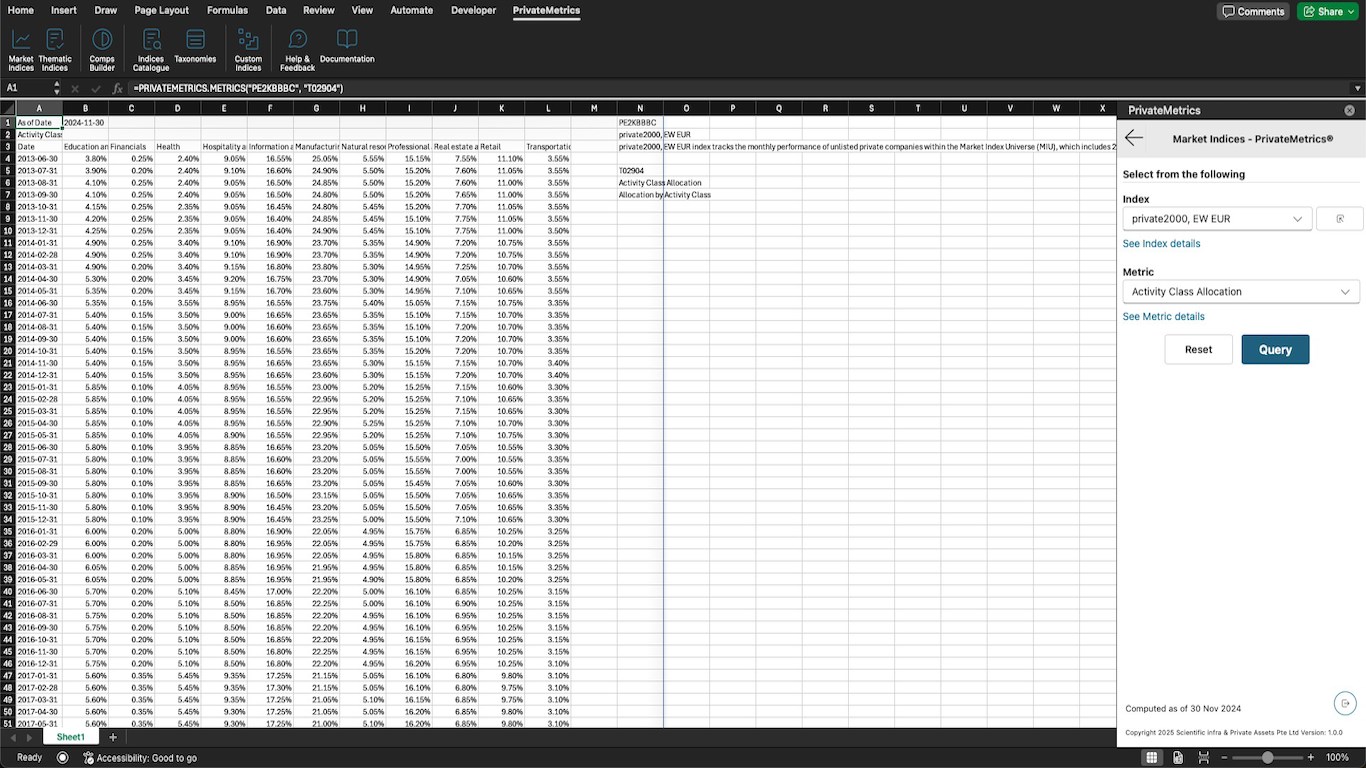Open the Comments button
This screenshot has width=1366, height=768.
click(x=1253, y=11)
